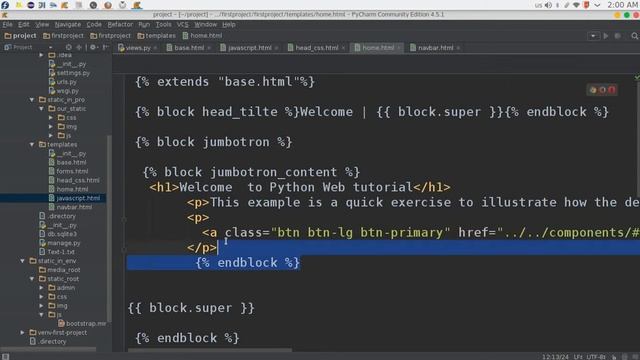Image resolution: width=640 pixels, height=360 pixels.
Task: Click the Firefox browser preview icon
Action: click(602, 90)
